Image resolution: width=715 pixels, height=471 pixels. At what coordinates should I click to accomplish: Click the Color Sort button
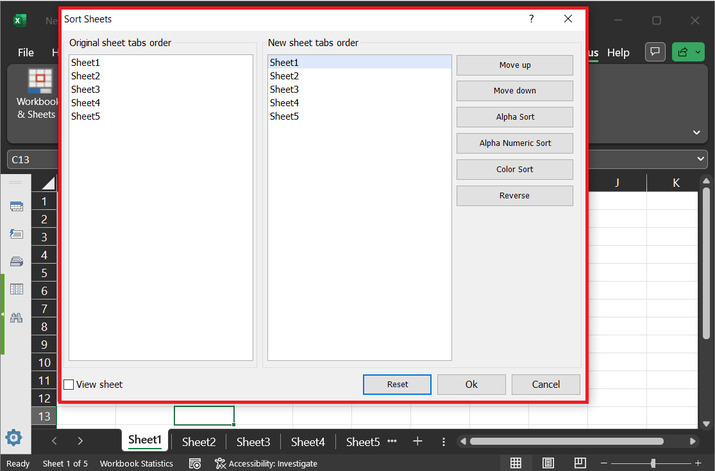515,169
